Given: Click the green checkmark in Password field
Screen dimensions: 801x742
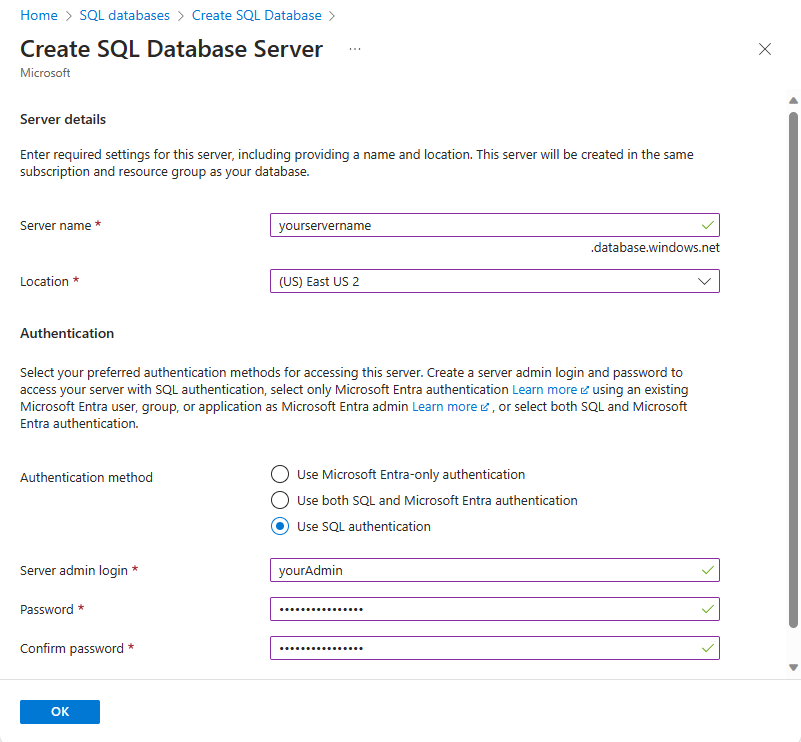Looking at the screenshot, I should tap(708, 609).
